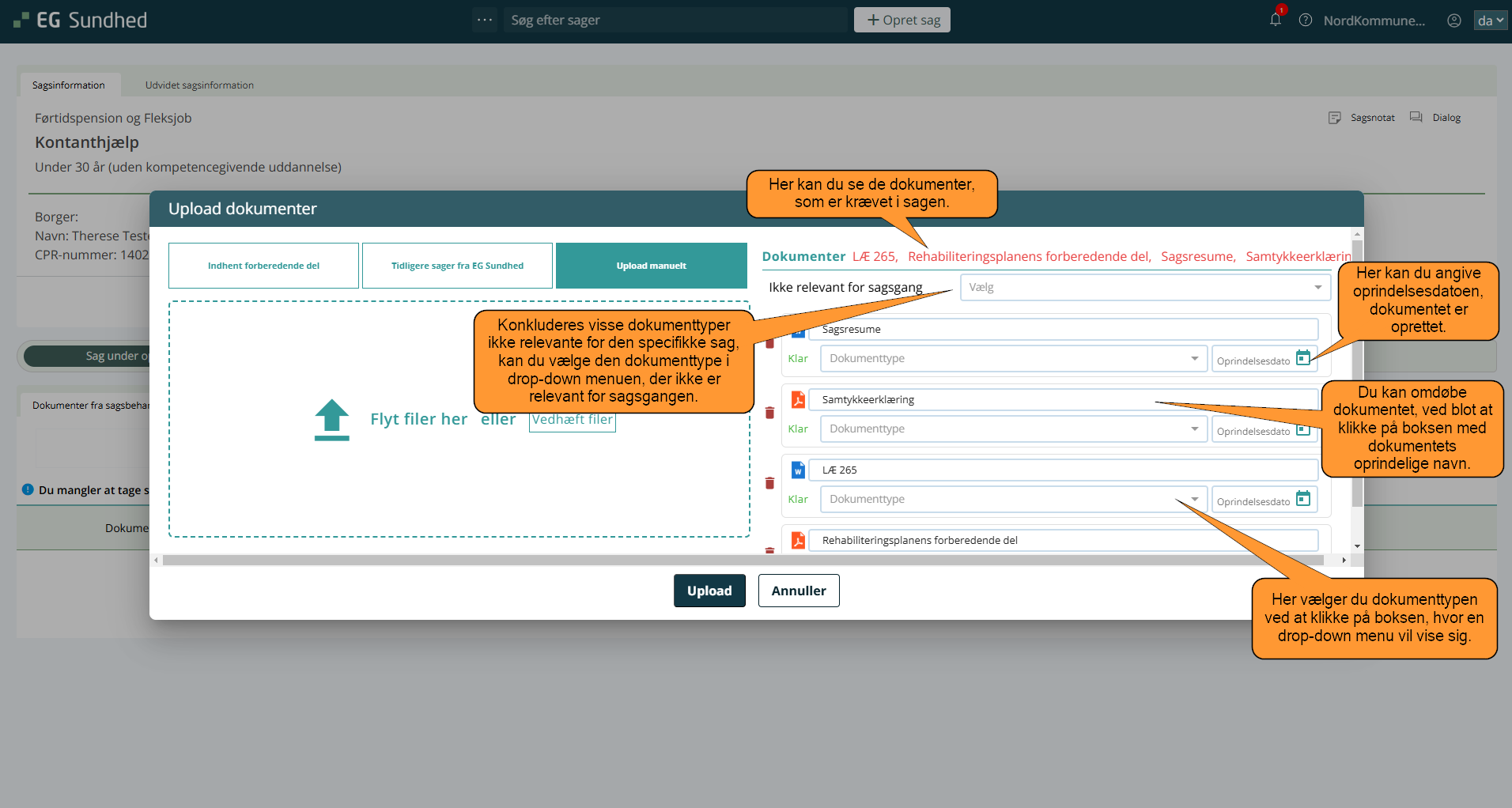Screen dimensions: 1512x808
Task: Open calendar for LÆ 265 origin date
Action: point(1303,499)
